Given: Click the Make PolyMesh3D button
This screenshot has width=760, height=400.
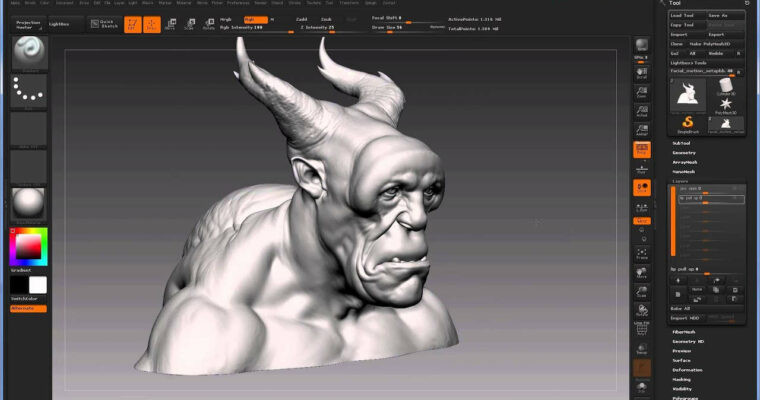Looking at the screenshot, I should tap(716, 44).
